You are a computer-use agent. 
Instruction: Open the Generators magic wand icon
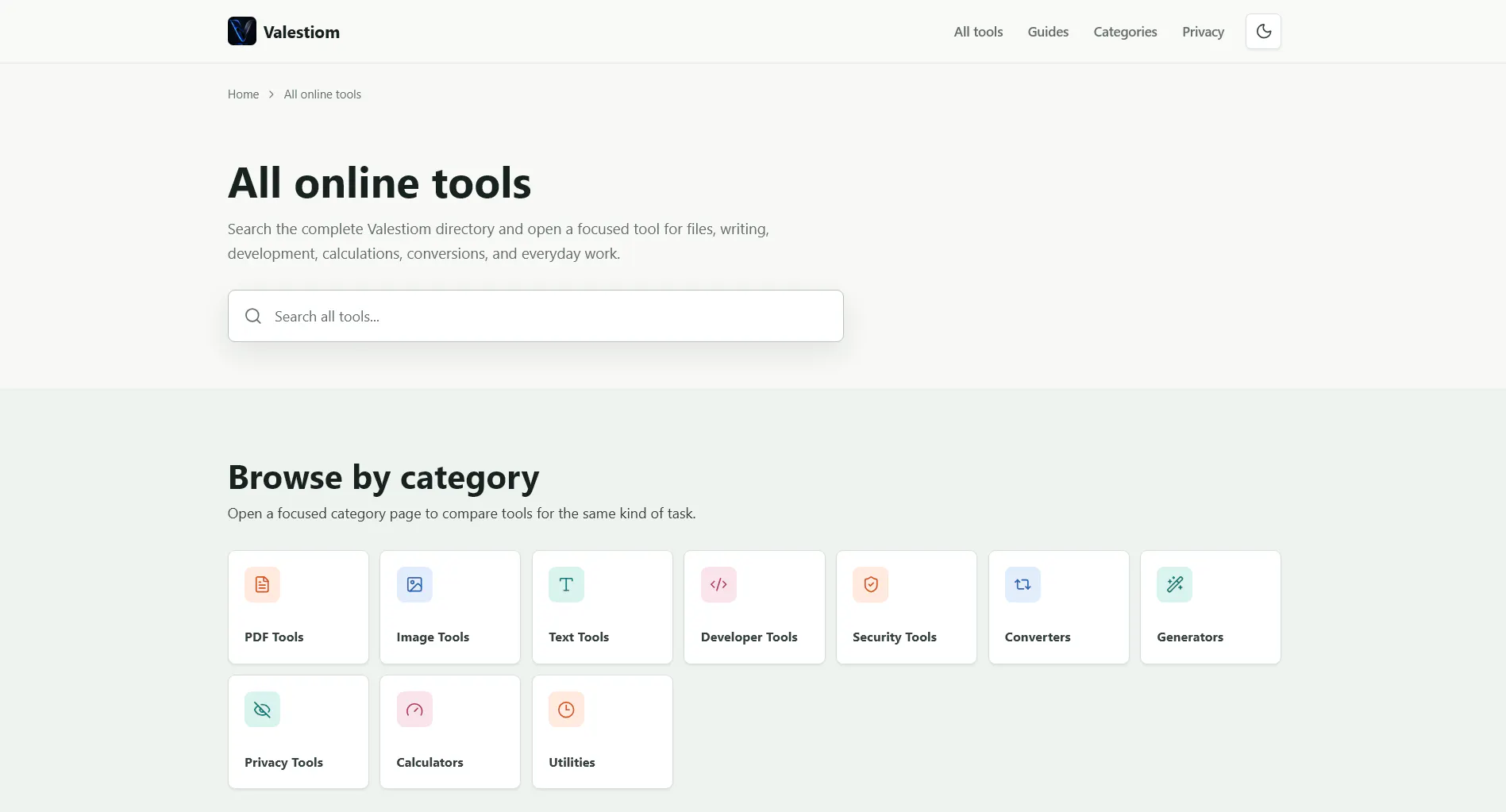coord(1174,584)
